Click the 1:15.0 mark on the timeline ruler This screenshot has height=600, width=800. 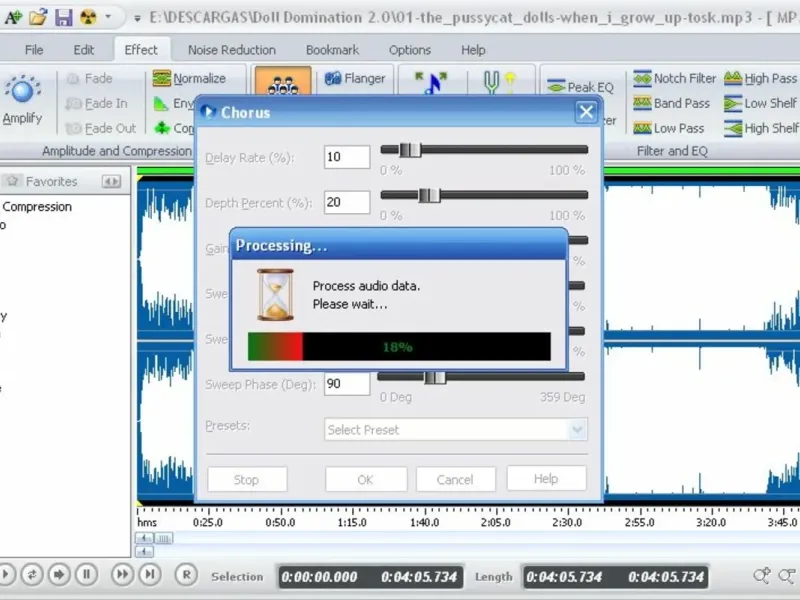pyautogui.click(x=352, y=522)
